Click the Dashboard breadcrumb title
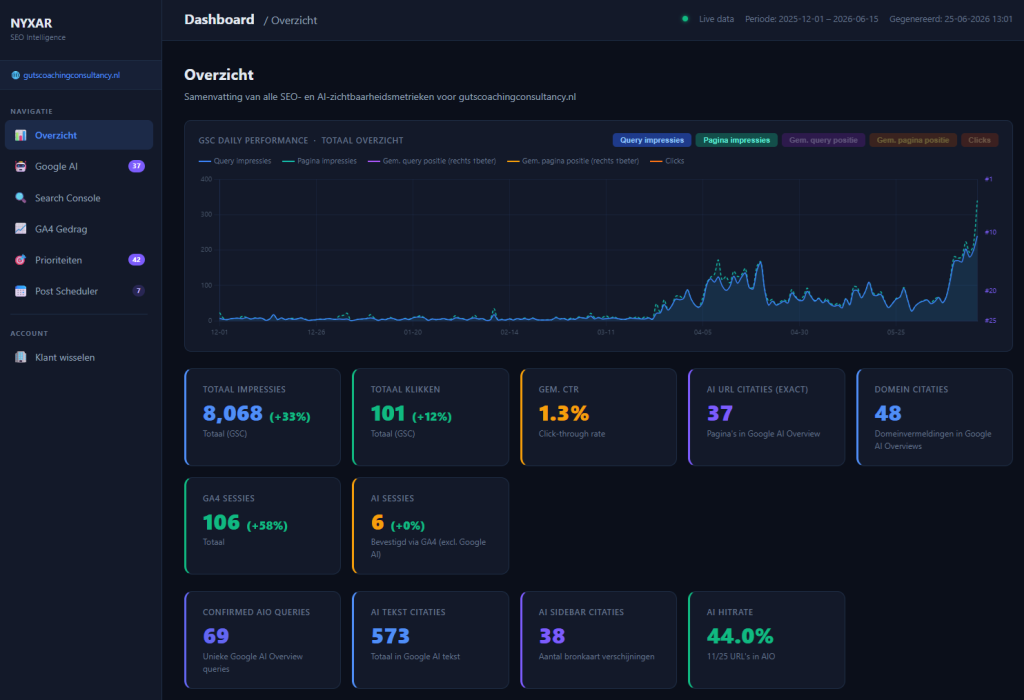The image size is (1024, 700). pos(219,20)
